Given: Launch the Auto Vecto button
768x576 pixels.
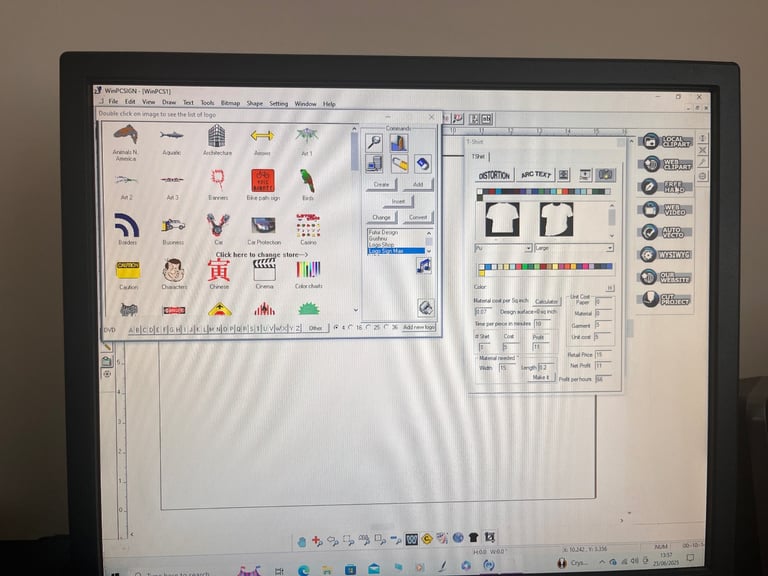Looking at the screenshot, I should pos(667,232).
